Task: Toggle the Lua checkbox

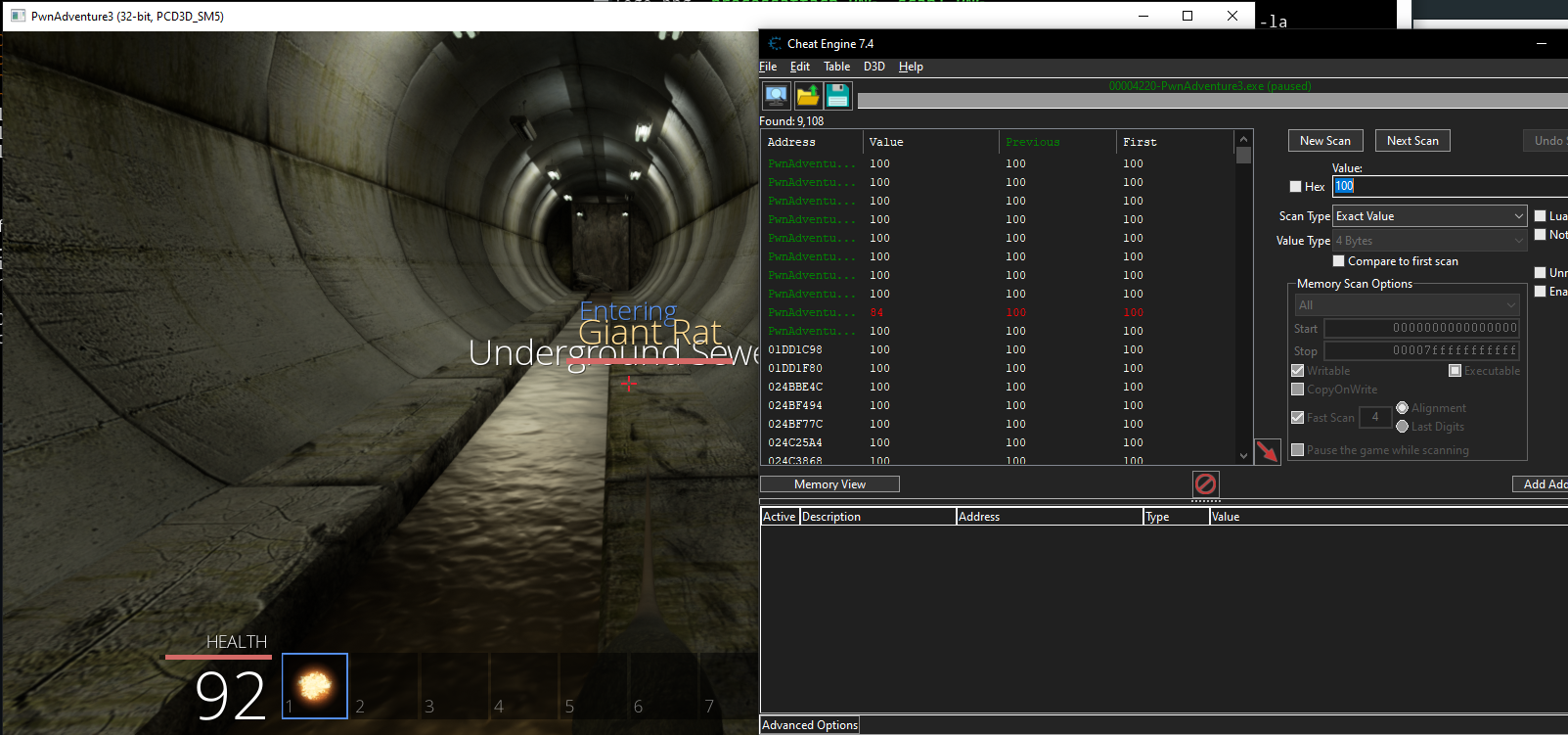Action: (1540, 216)
